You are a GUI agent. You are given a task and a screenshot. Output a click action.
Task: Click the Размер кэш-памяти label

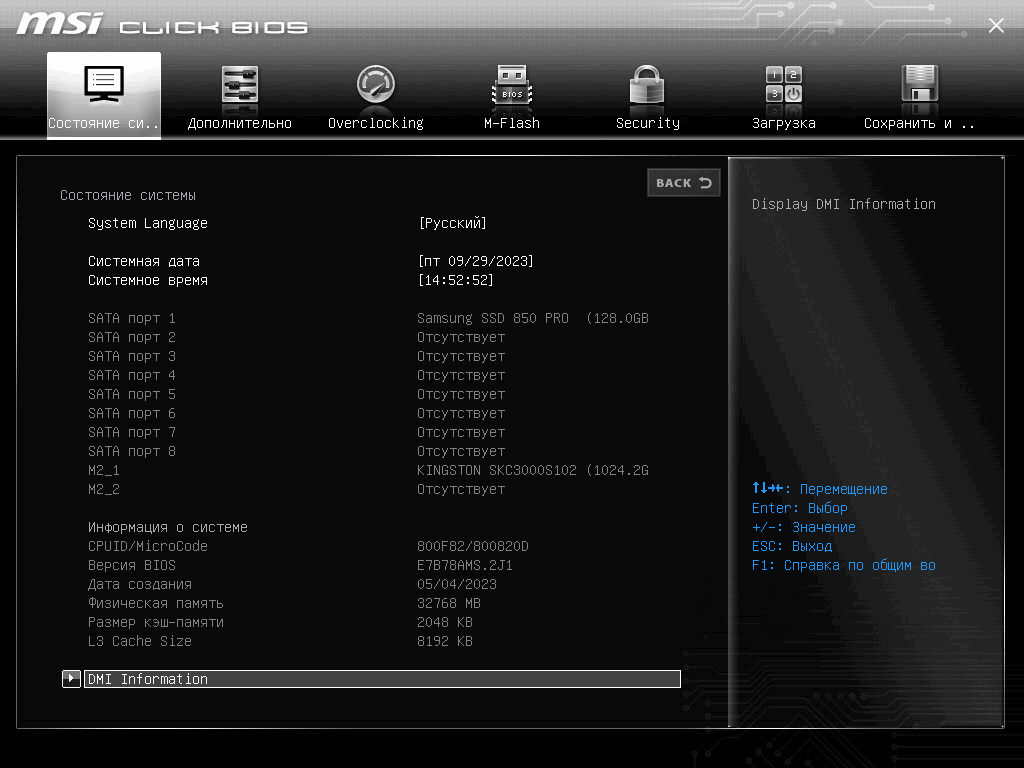click(155, 622)
